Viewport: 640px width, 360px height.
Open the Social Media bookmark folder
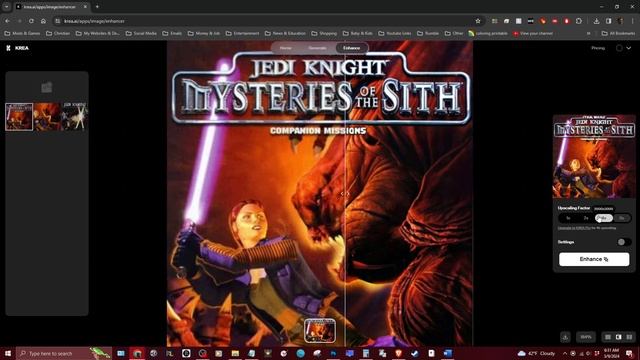141,33
